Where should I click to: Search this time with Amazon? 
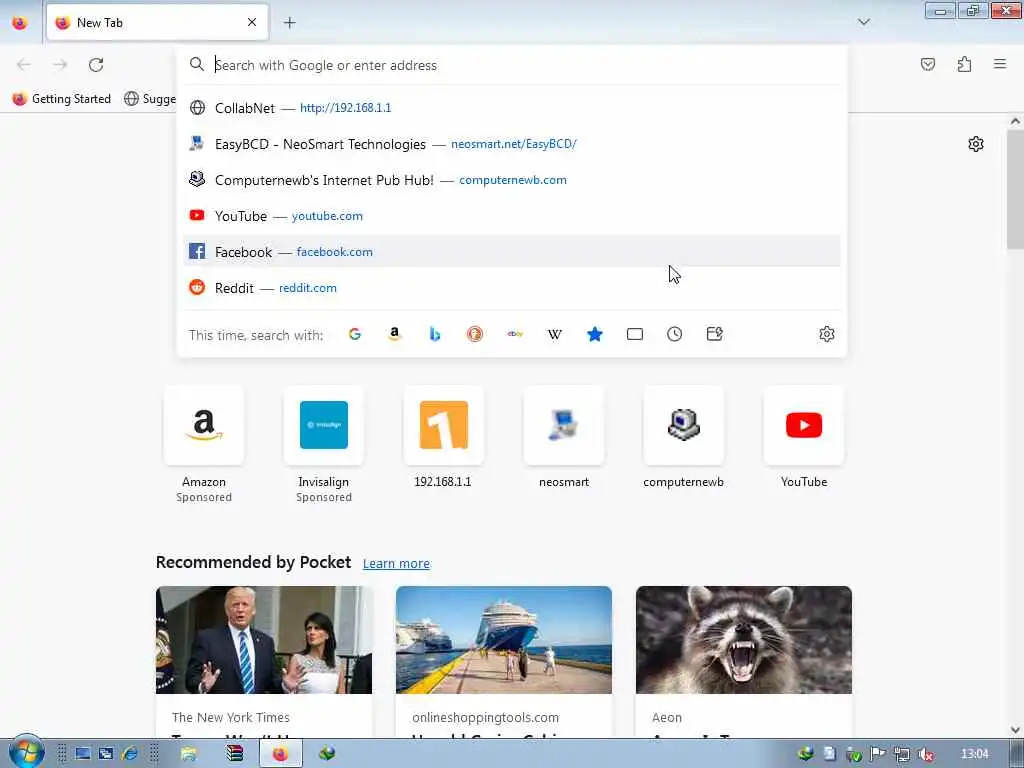[394, 334]
